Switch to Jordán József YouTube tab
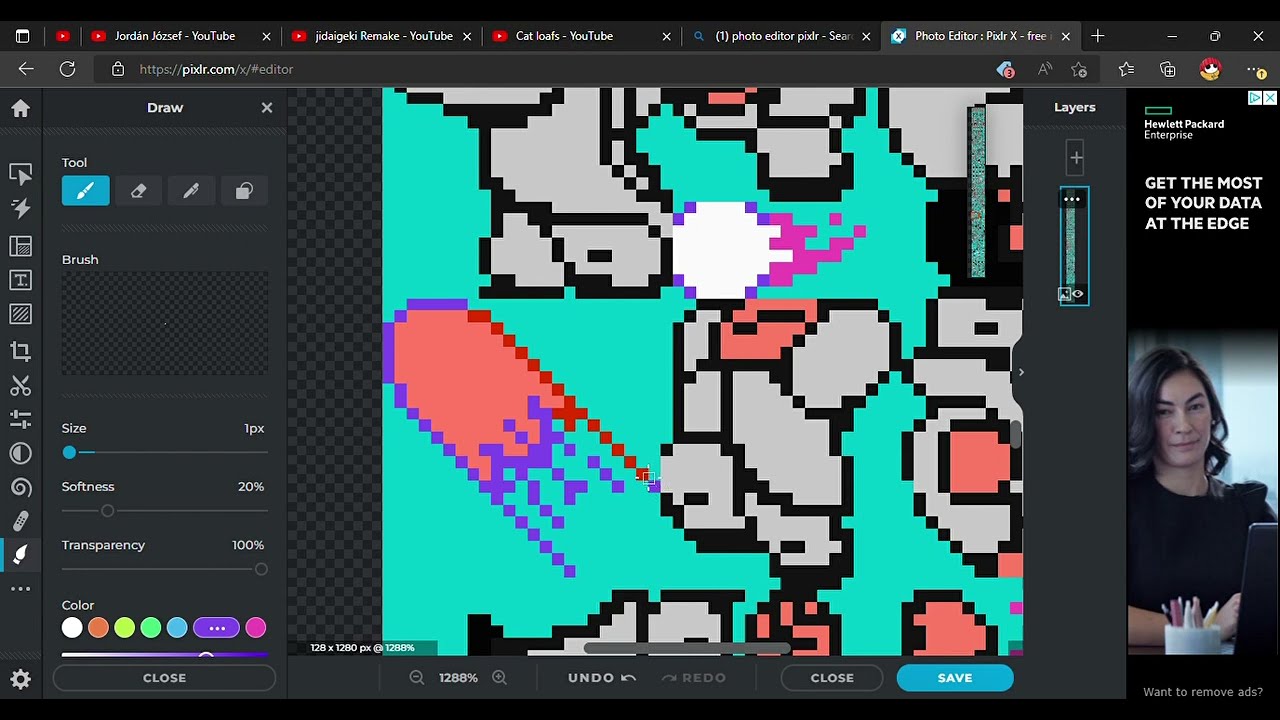Viewport: 1280px width, 720px height. [180, 36]
